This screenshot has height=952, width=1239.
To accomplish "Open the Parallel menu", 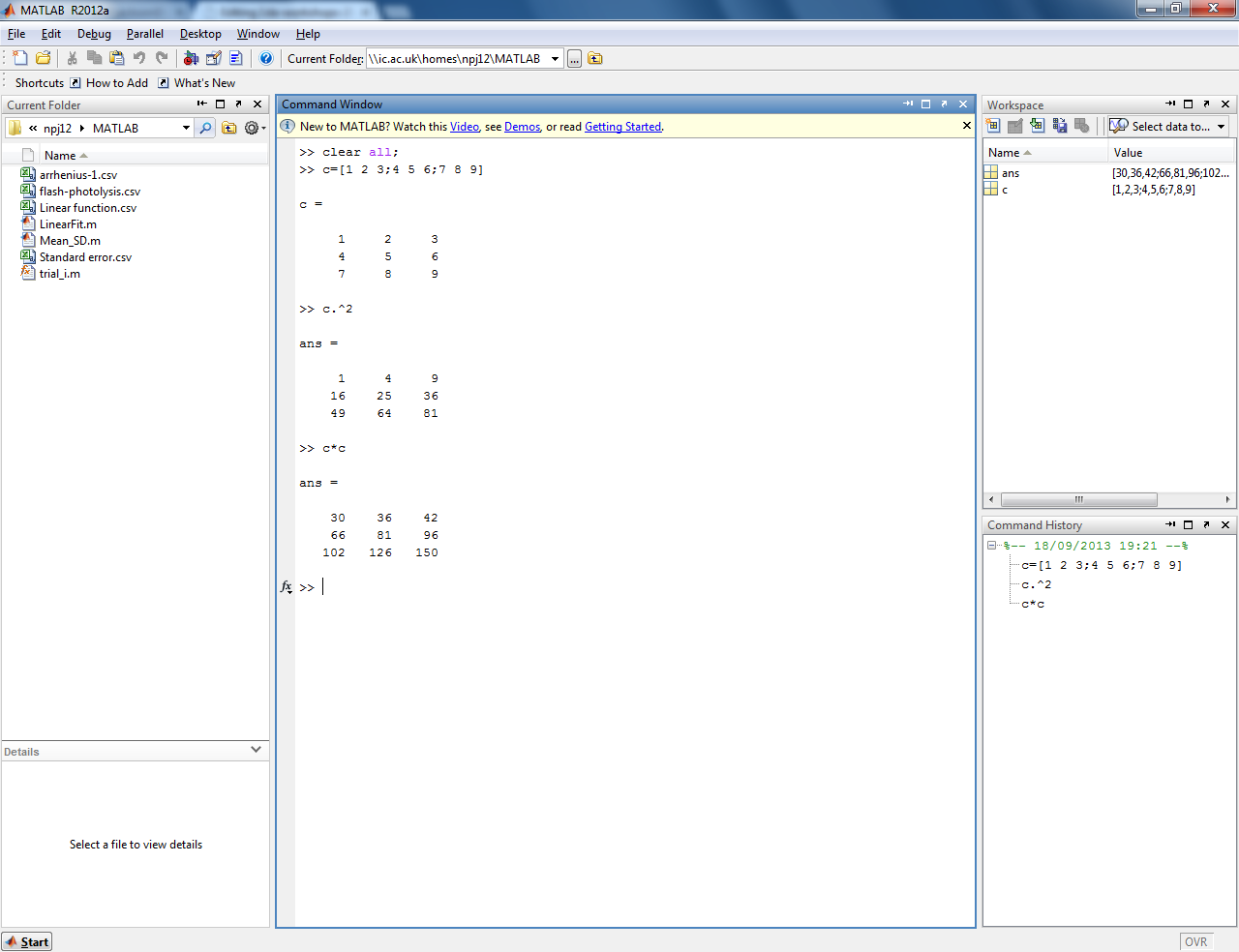I will pyautogui.click(x=144, y=34).
